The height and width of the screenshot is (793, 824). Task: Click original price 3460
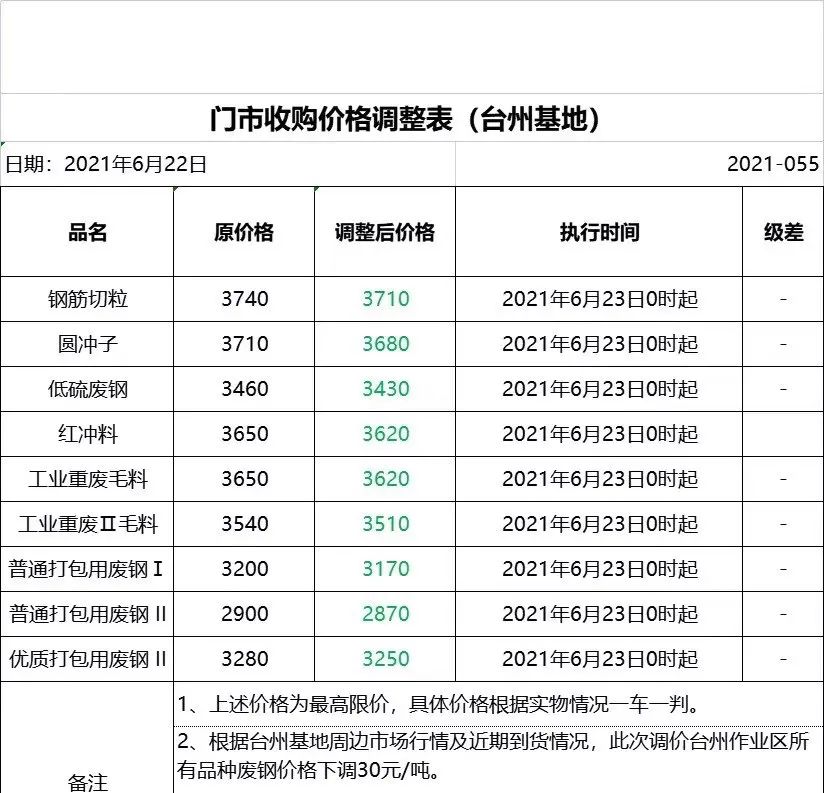244,388
